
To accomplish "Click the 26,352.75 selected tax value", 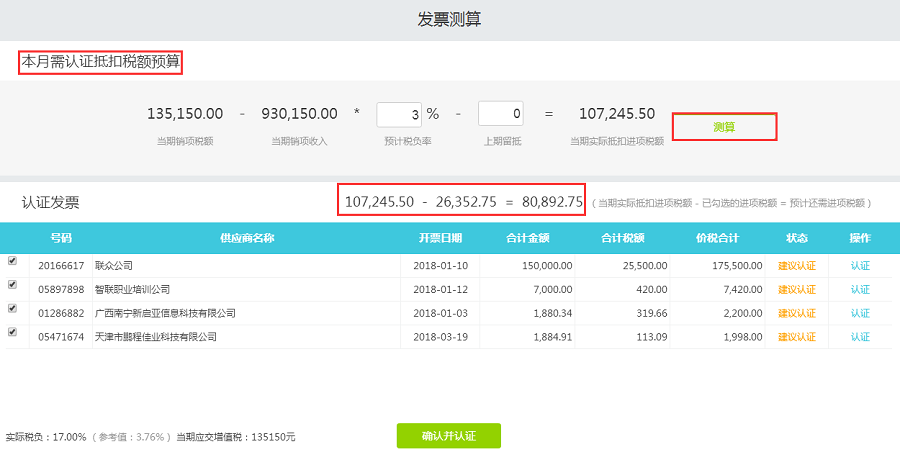I will [466, 202].
